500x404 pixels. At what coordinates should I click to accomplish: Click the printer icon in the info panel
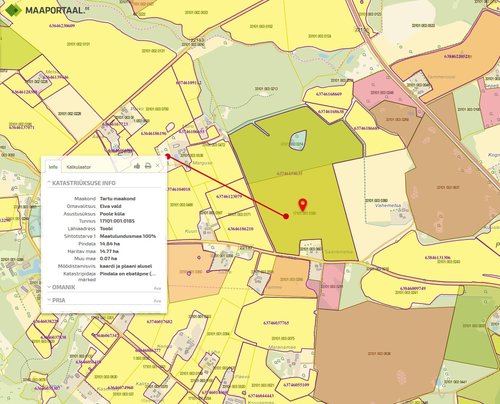148,166
